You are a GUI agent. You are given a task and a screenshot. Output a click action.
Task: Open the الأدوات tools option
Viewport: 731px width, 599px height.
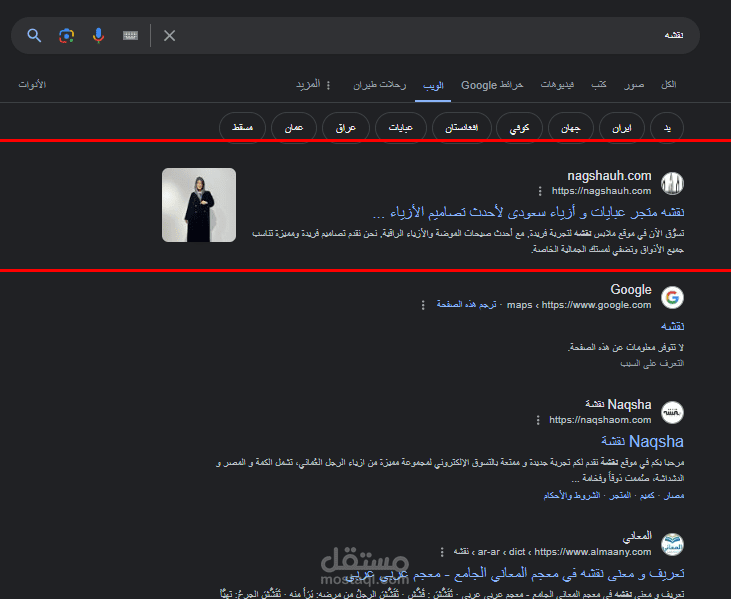[x=32, y=84]
